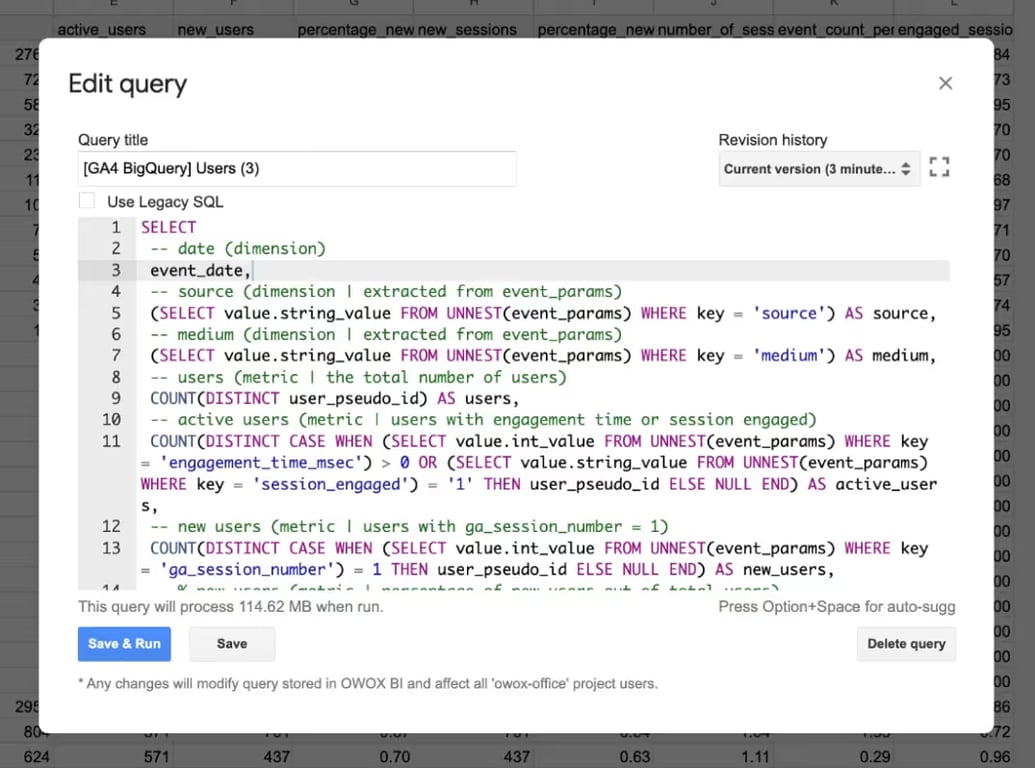Click the spreadsheet cell showing 571
This screenshot has width=1035, height=768.
pyautogui.click(x=156, y=757)
